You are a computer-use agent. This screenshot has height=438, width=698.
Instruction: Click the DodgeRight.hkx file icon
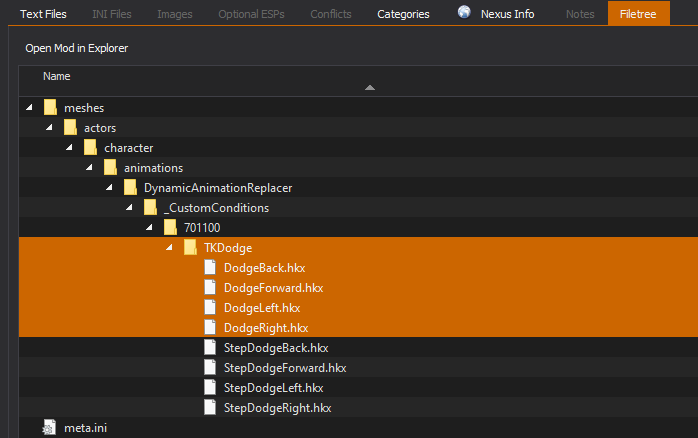point(210,327)
